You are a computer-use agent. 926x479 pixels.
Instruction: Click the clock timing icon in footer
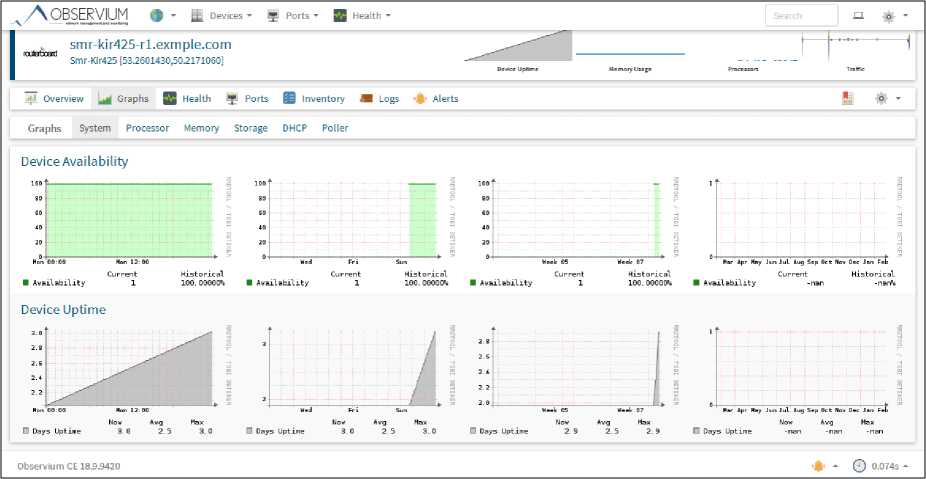tap(859, 466)
